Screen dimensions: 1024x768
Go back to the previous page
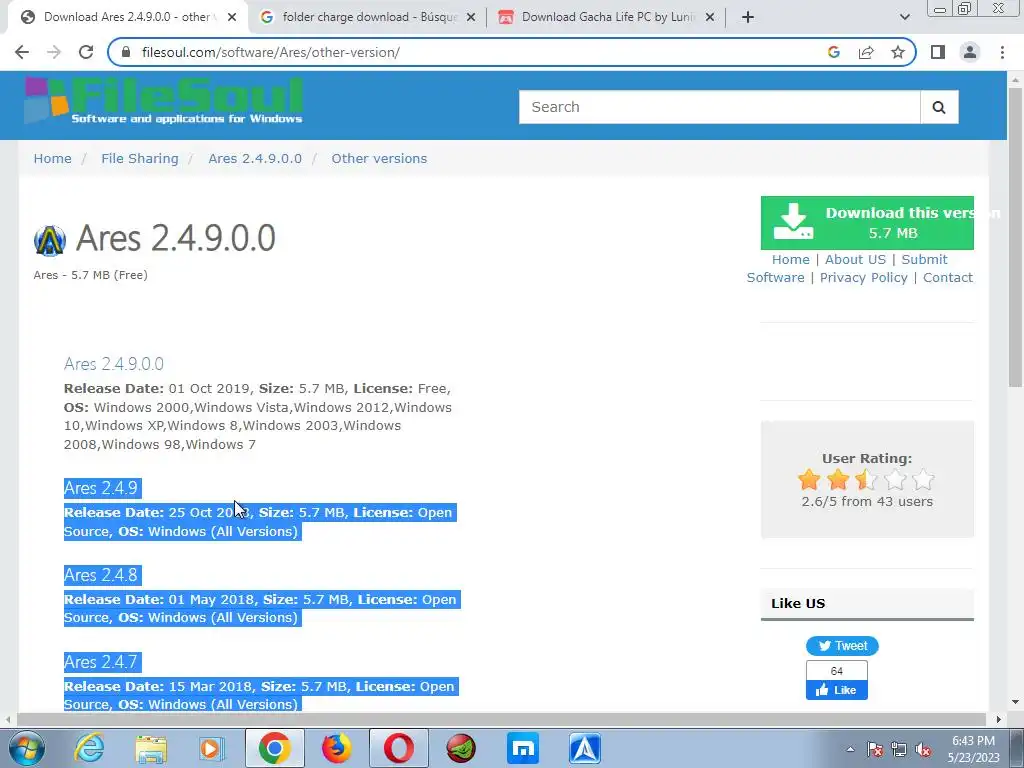22,52
